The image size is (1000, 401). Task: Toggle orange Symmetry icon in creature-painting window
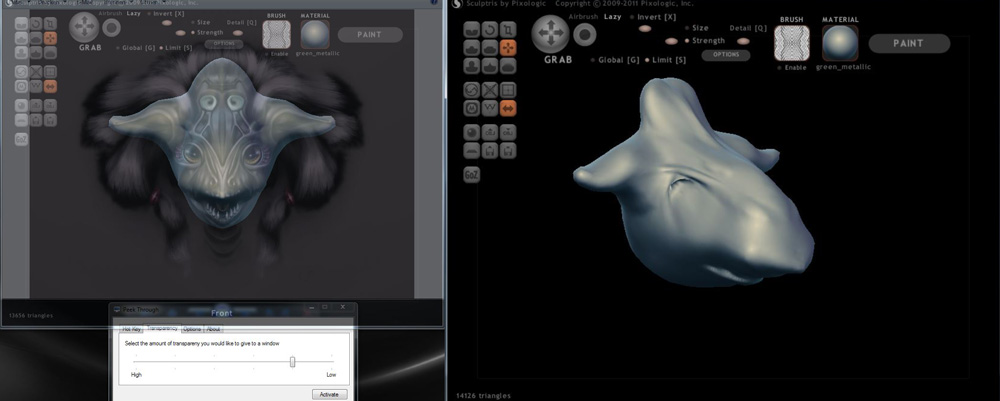click(x=50, y=86)
